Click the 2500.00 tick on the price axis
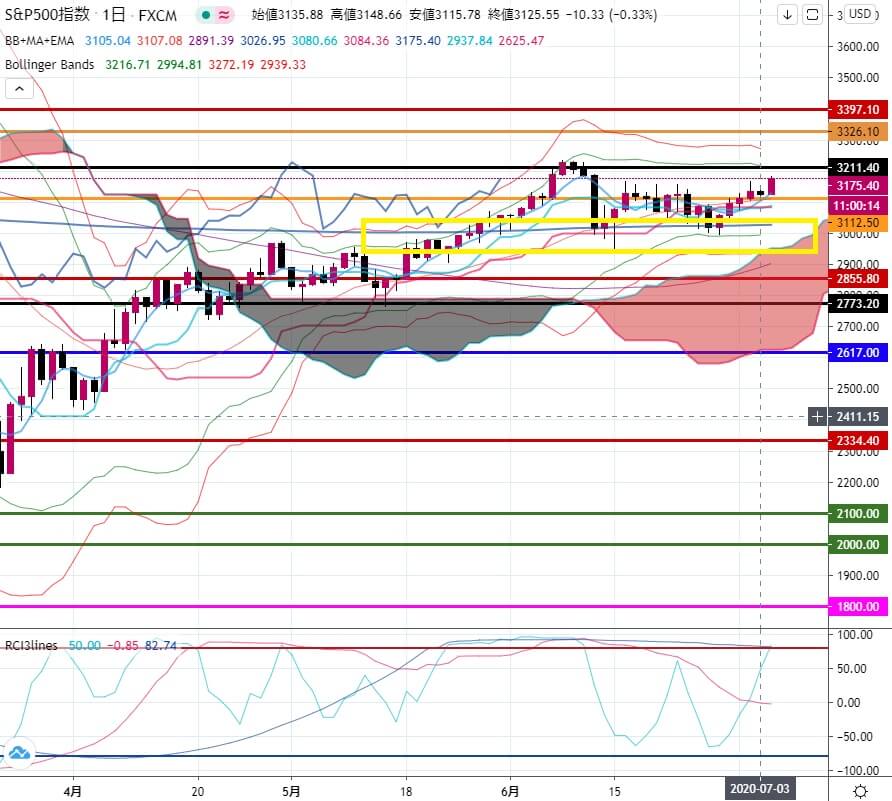This screenshot has width=892, height=801. (858, 389)
